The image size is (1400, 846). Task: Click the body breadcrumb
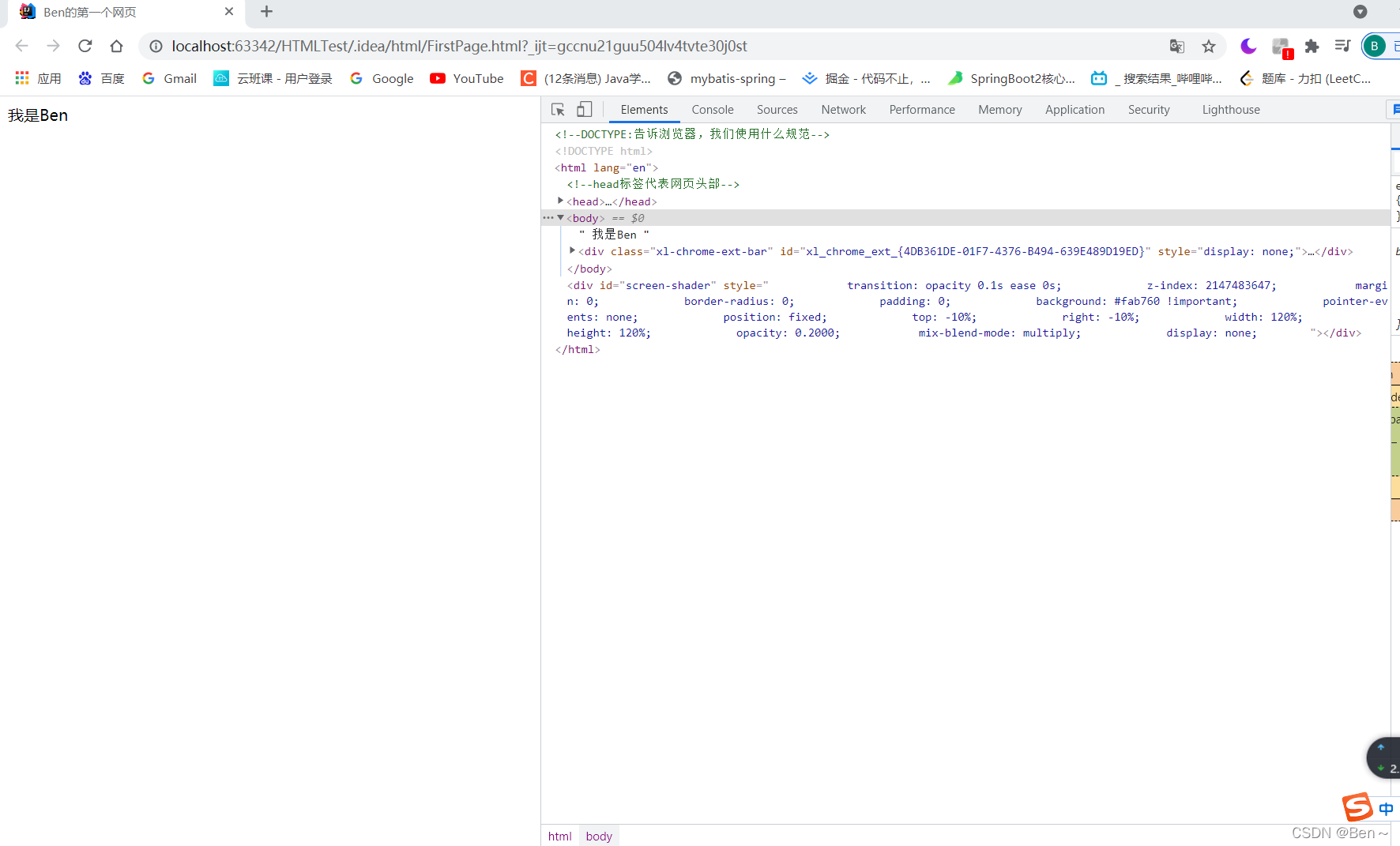(599, 836)
